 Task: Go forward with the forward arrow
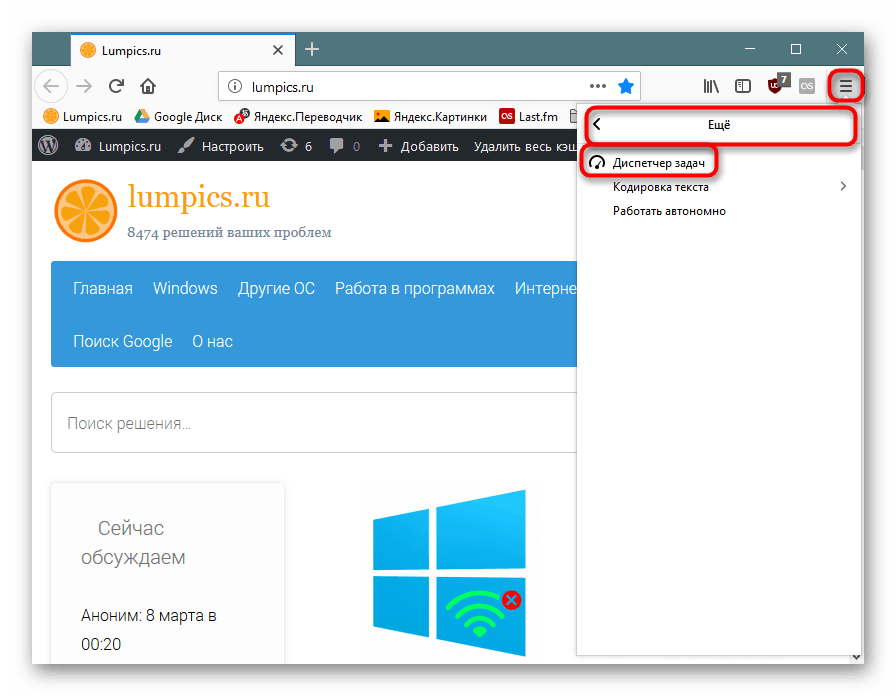pos(84,86)
